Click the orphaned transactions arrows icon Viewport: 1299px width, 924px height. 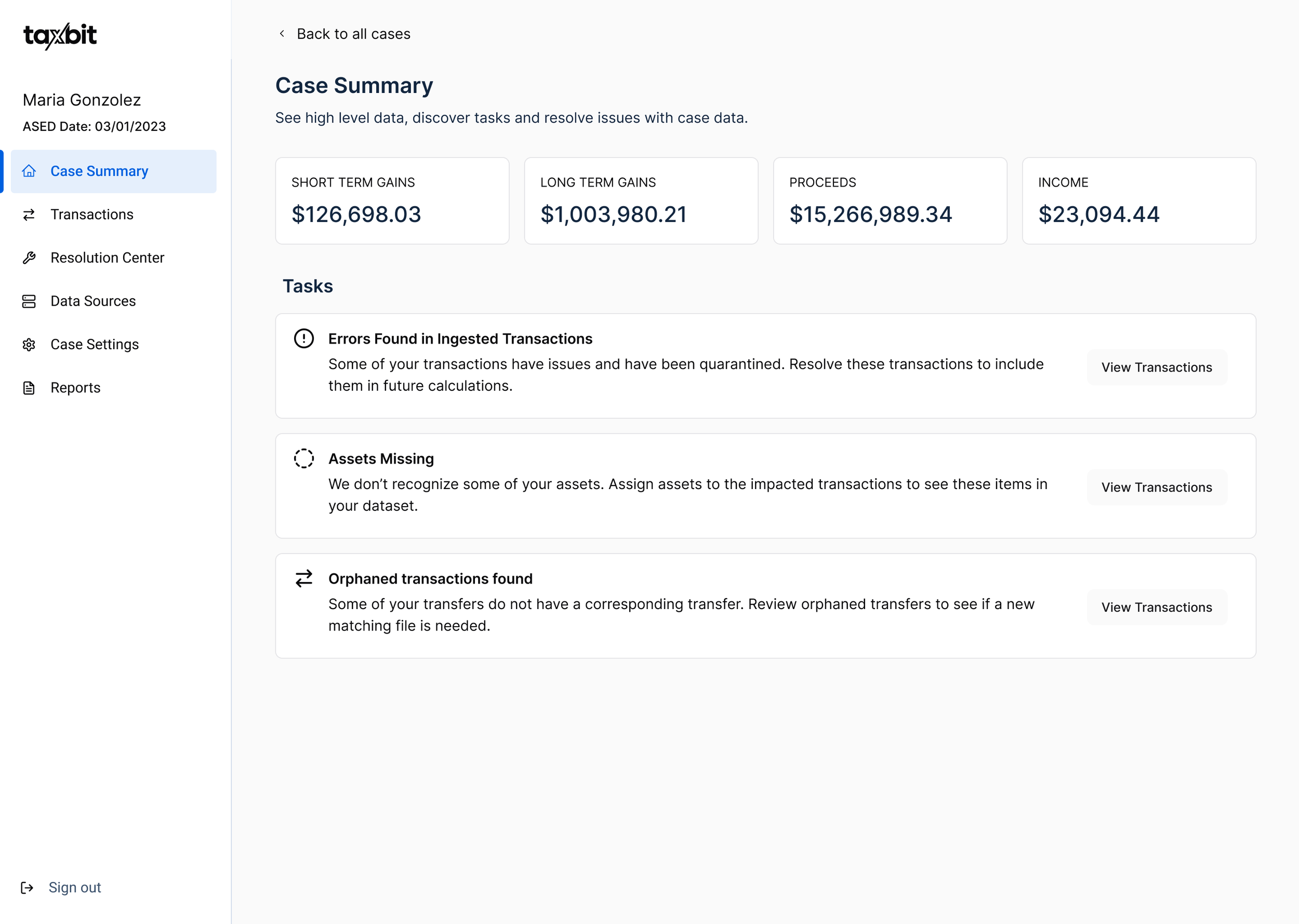304,578
